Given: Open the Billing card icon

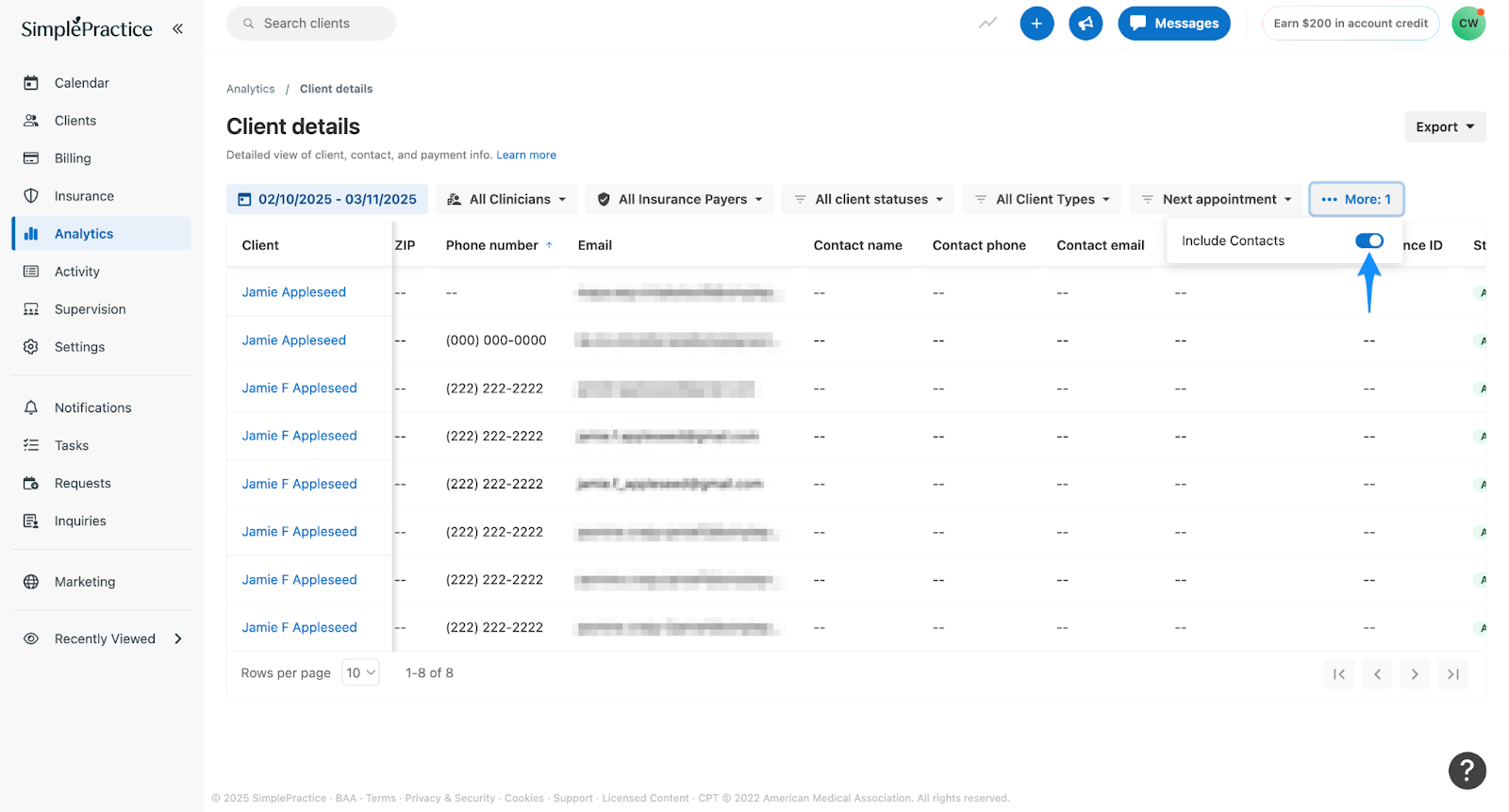Looking at the screenshot, I should click(31, 158).
